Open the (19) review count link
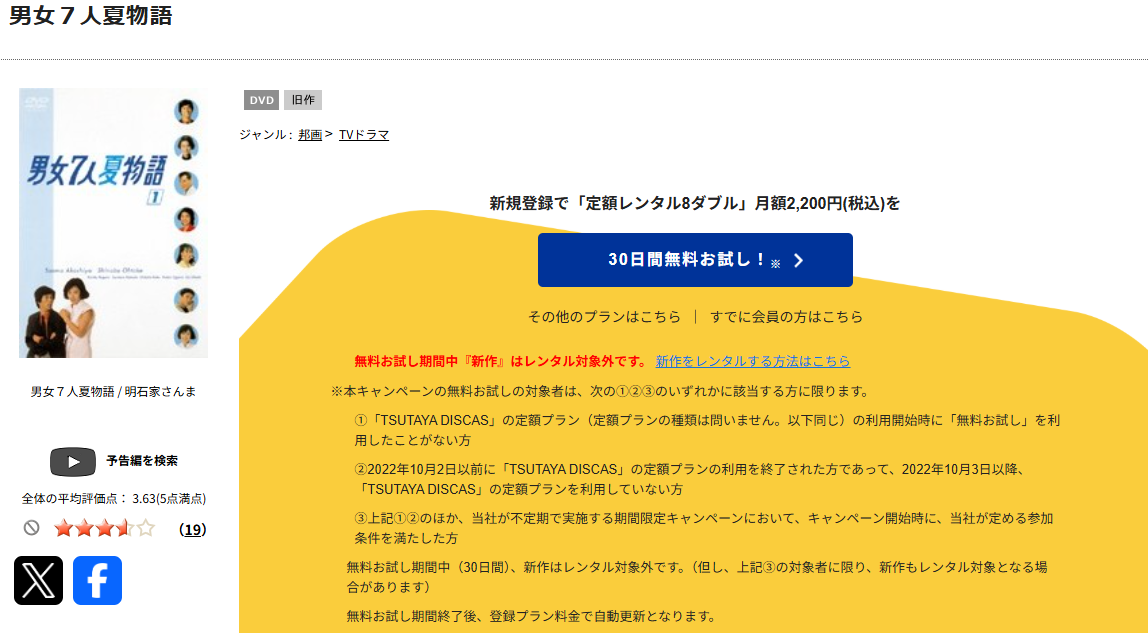Image resolution: width=1148 pixels, height=633 pixels. coord(193,529)
